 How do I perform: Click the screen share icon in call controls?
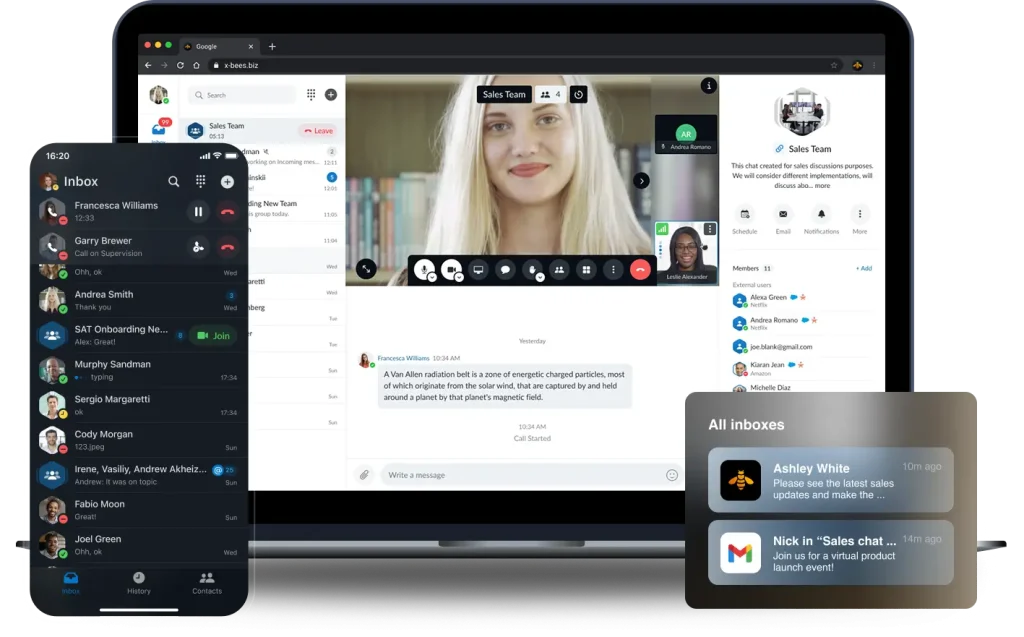(x=479, y=269)
